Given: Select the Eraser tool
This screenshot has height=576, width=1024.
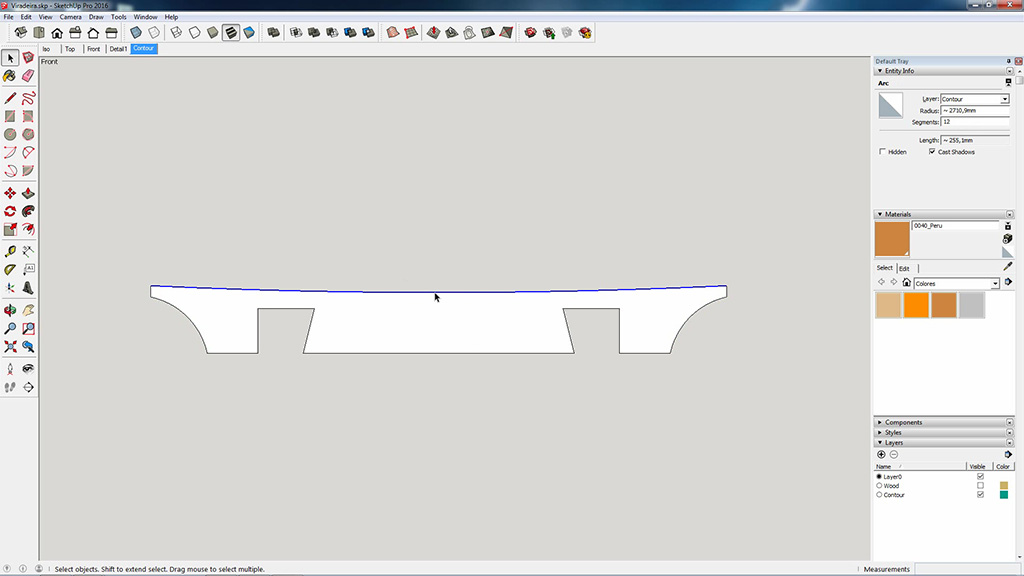Looking at the screenshot, I should tap(28, 76).
